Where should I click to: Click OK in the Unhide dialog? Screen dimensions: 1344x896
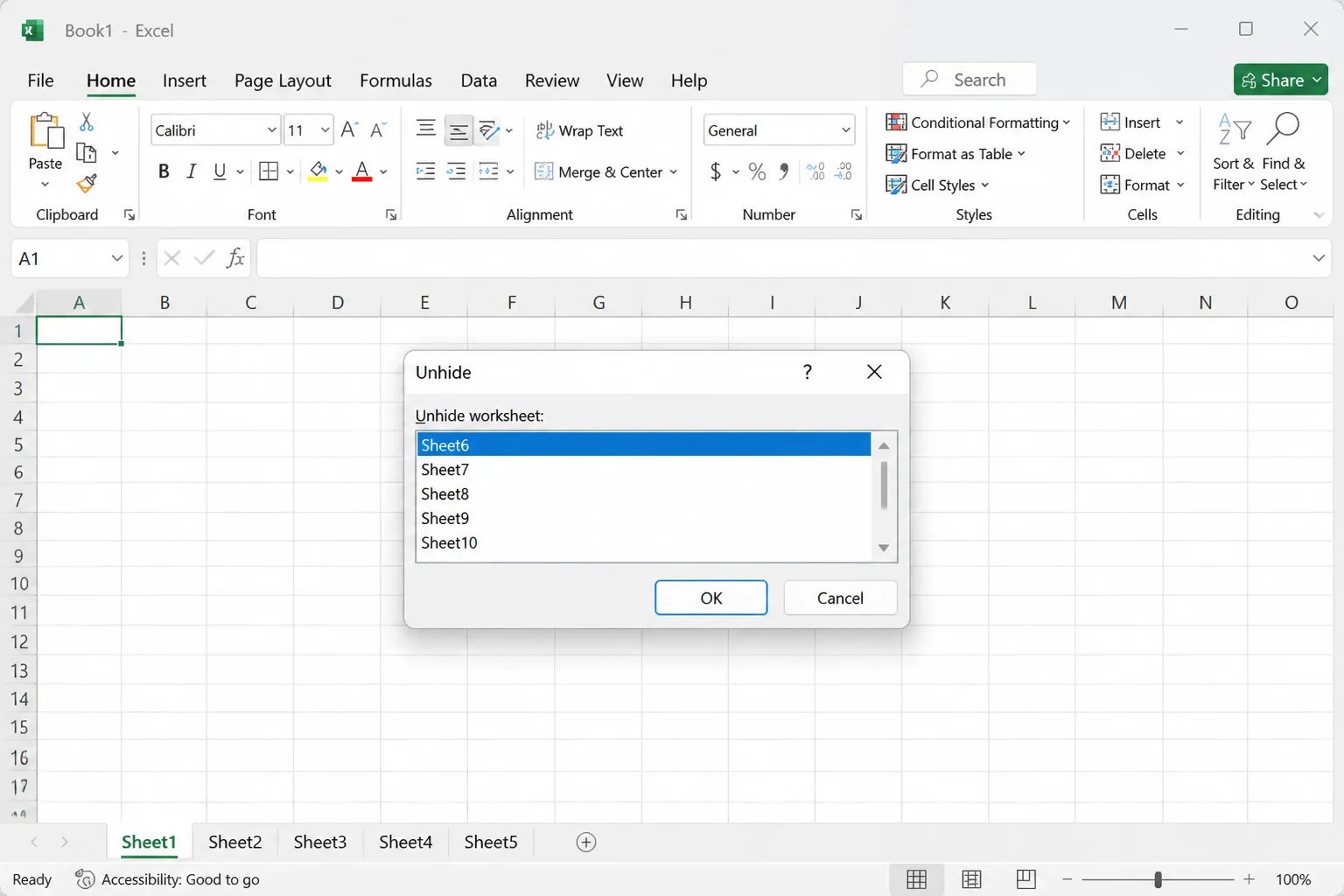[x=711, y=598]
